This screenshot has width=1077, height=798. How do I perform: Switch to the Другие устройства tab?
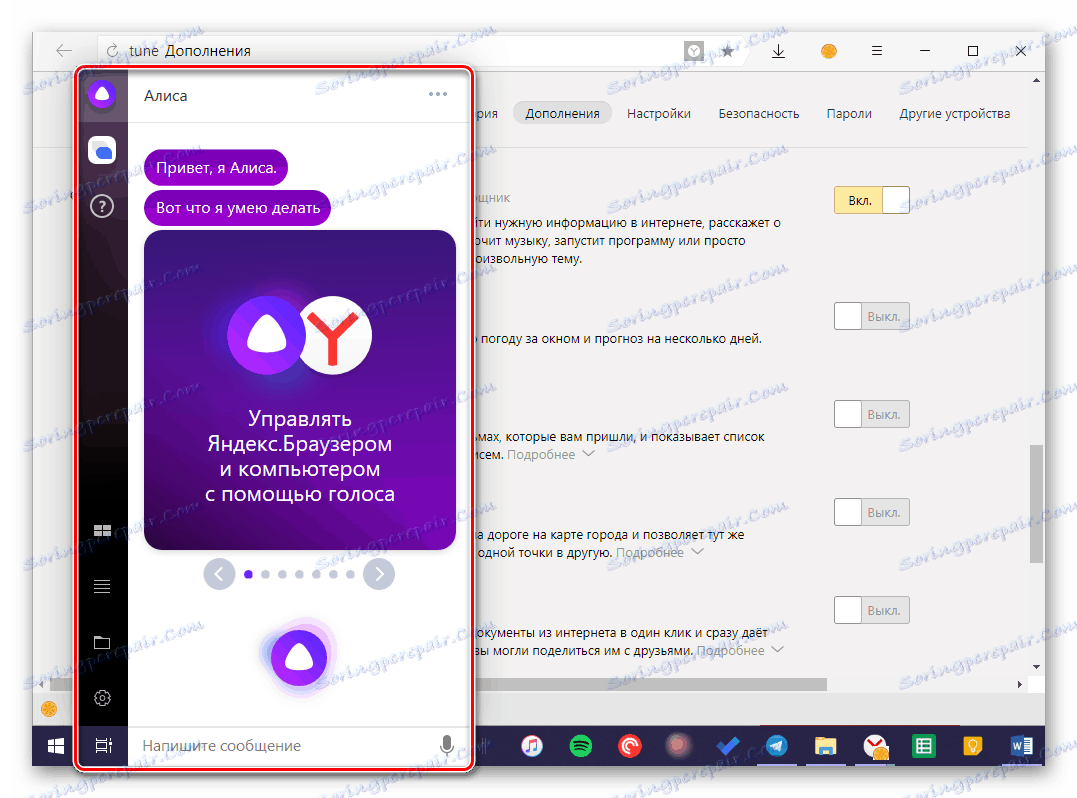955,114
